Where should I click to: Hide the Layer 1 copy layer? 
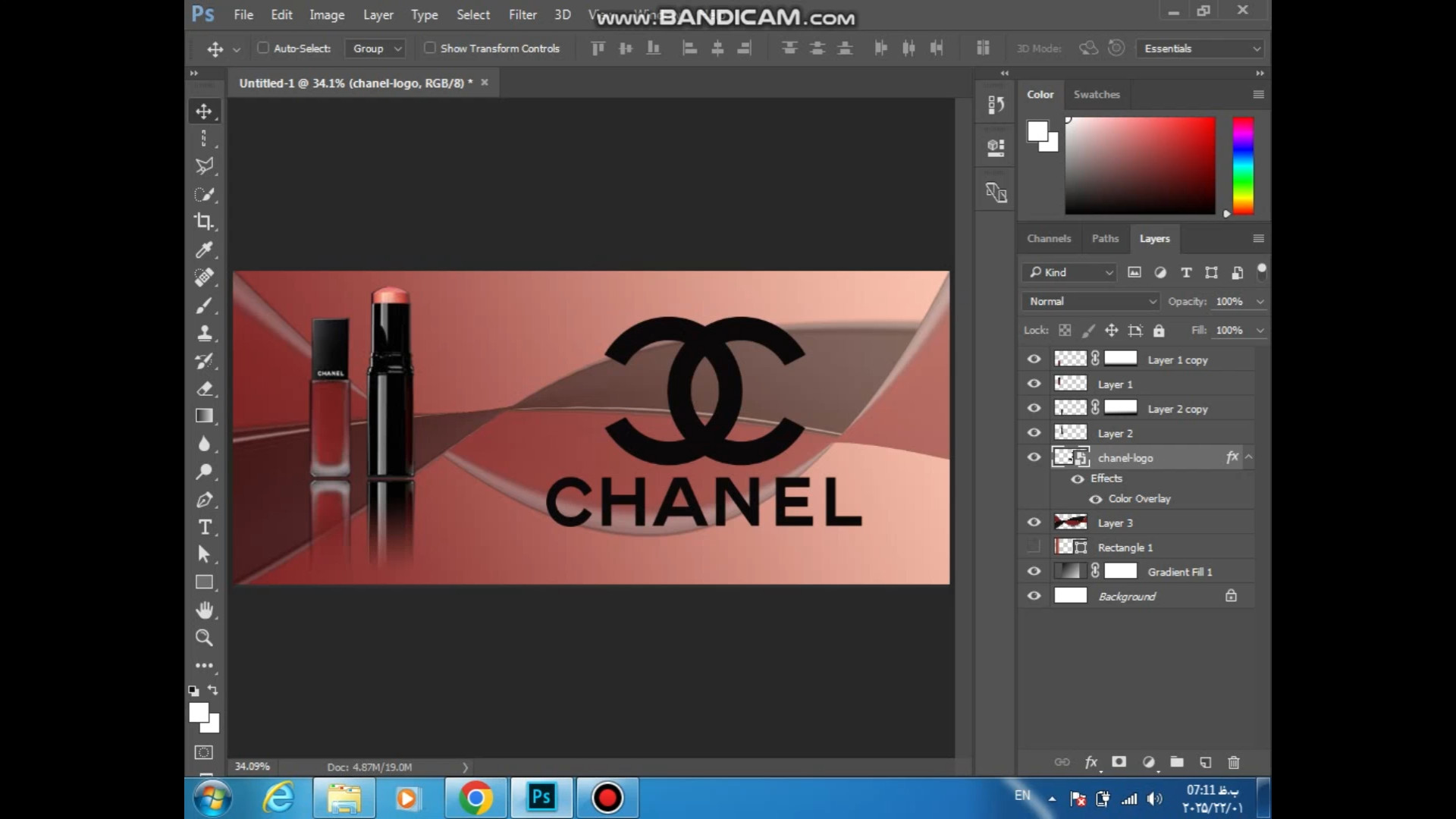[1034, 359]
